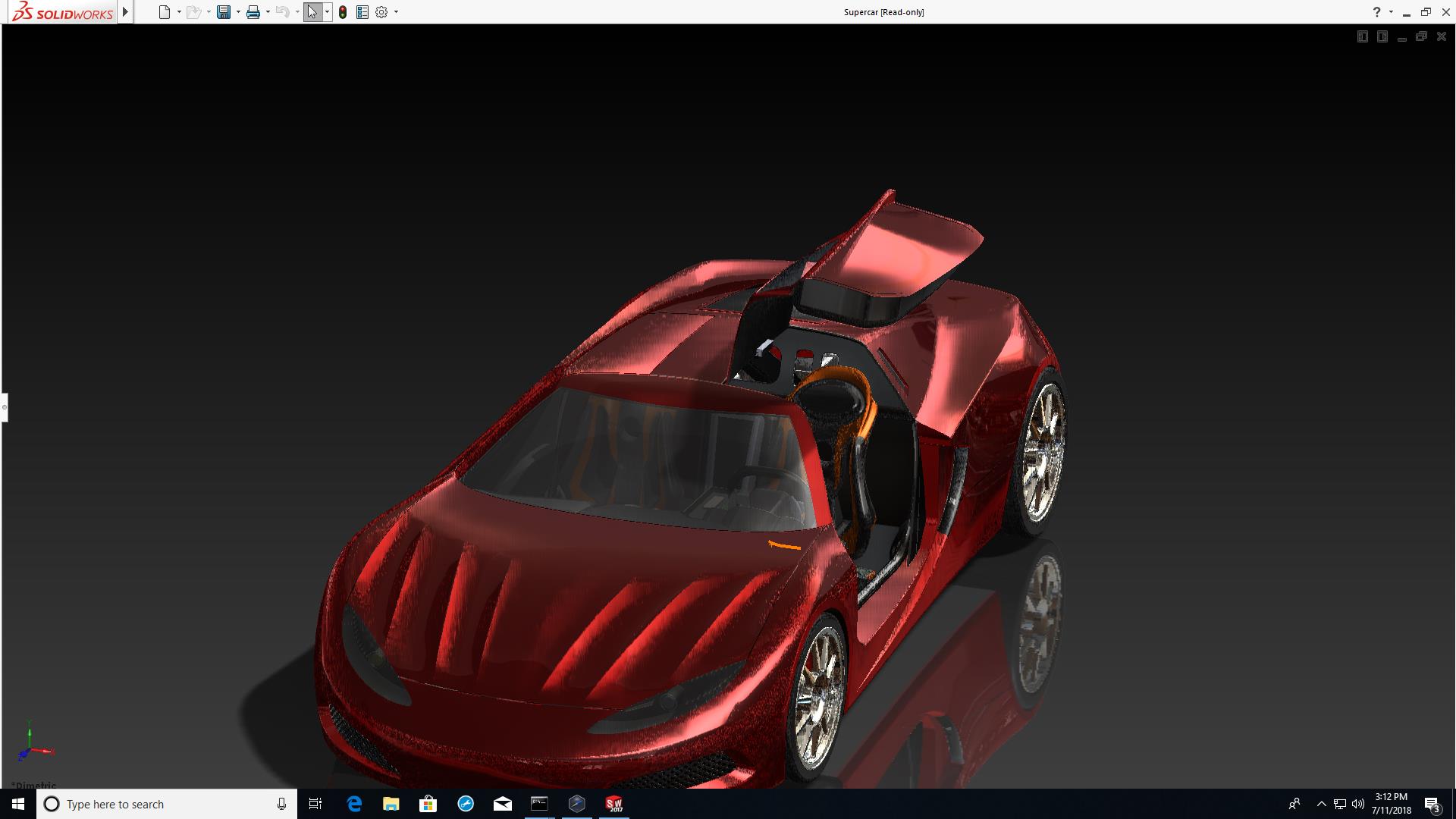Expand the SolidWorks main menu arrow
Screen dimensions: 1456x819
(126, 12)
